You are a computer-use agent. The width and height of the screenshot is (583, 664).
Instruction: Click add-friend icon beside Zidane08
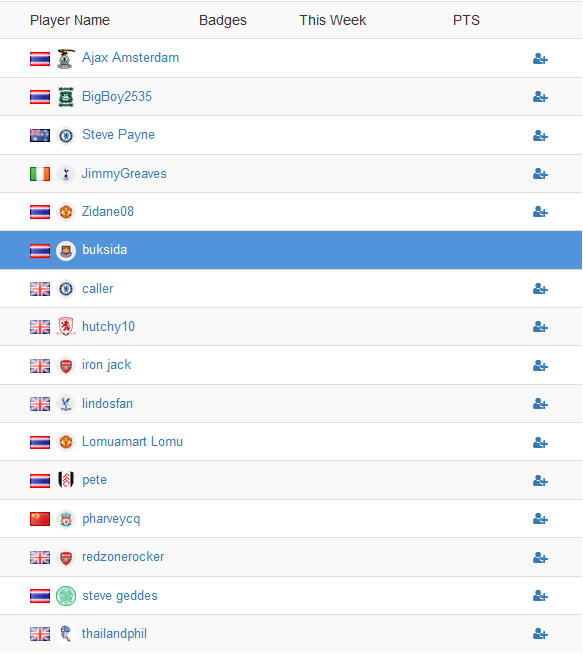540,212
